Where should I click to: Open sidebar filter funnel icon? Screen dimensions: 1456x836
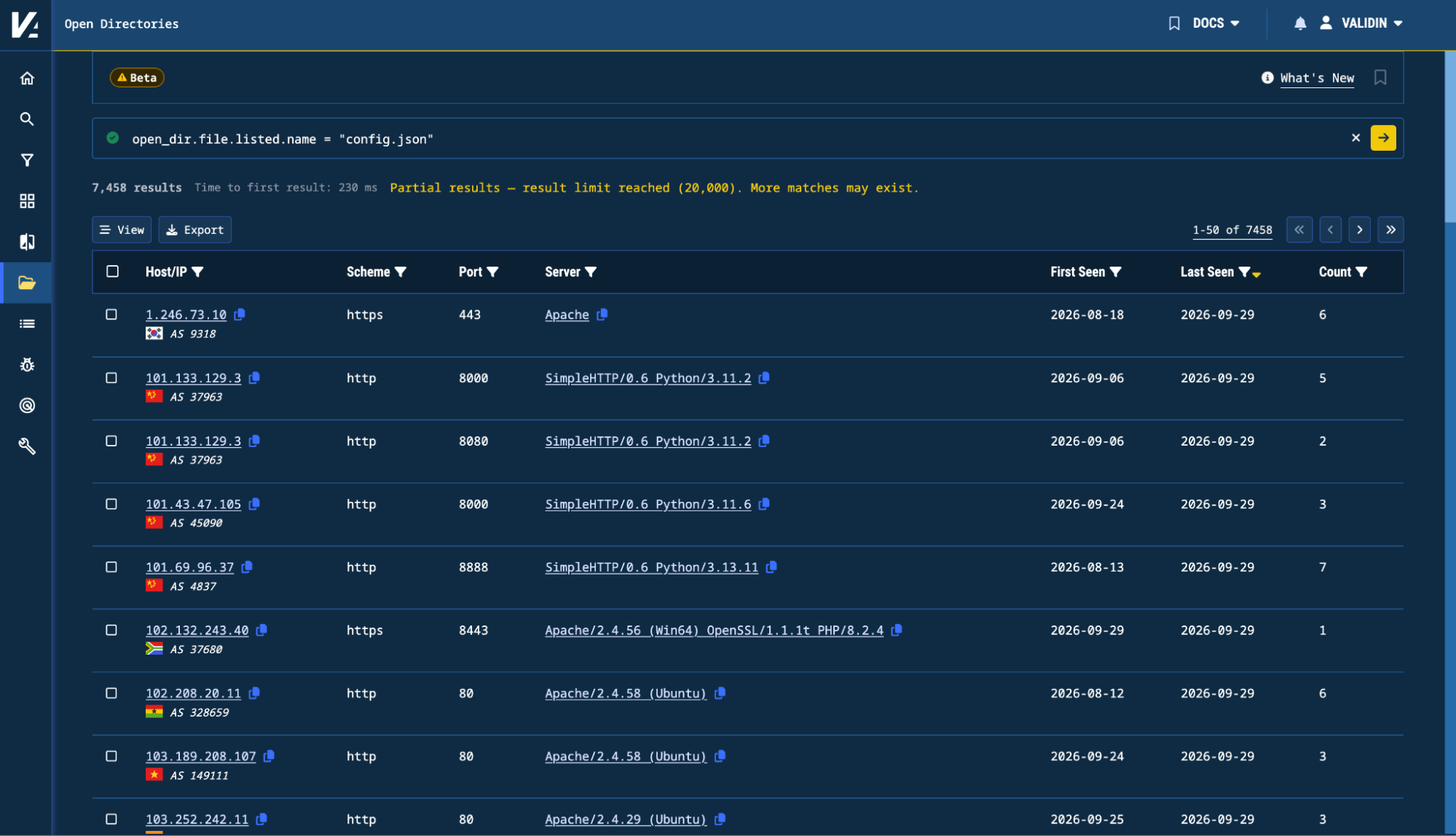(27, 160)
